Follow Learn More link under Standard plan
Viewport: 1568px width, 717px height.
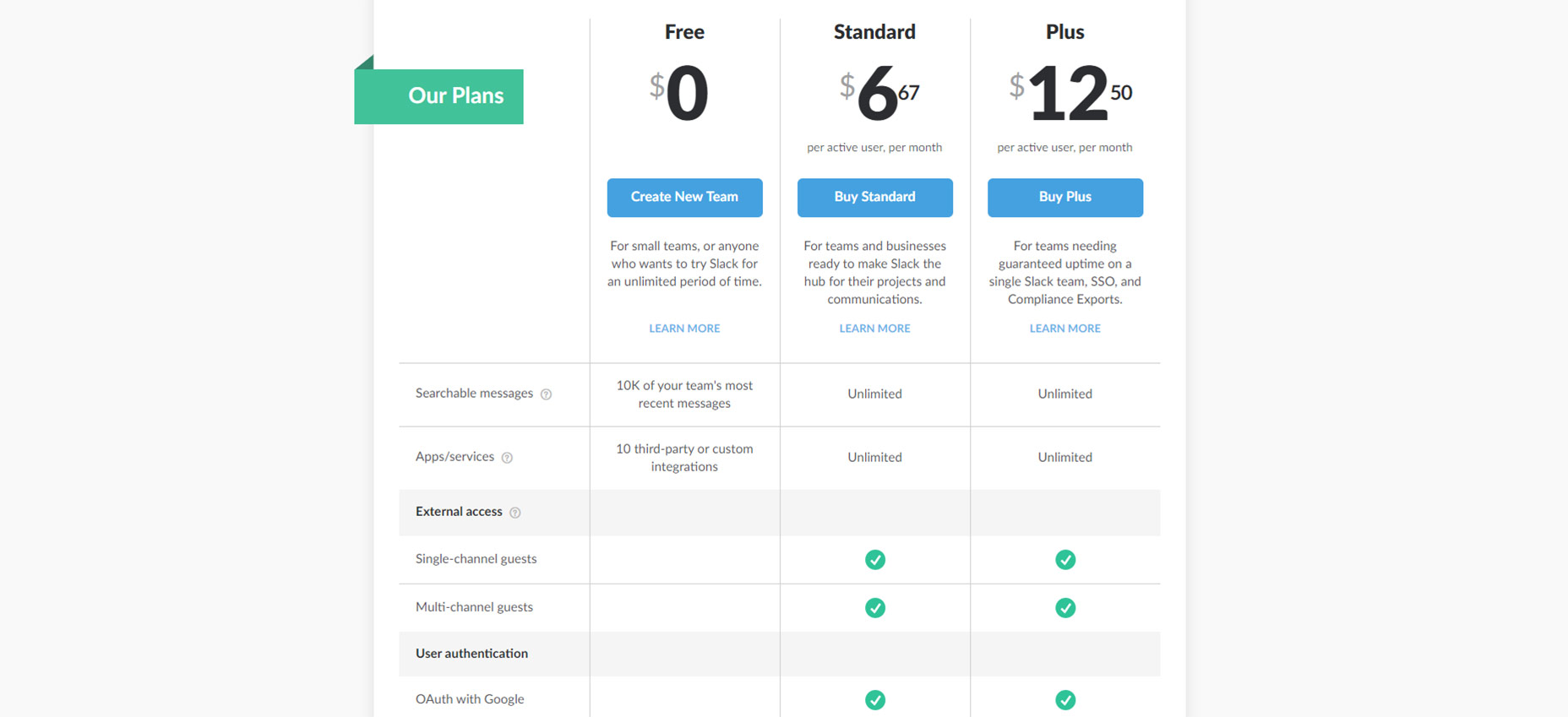[x=874, y=329]
